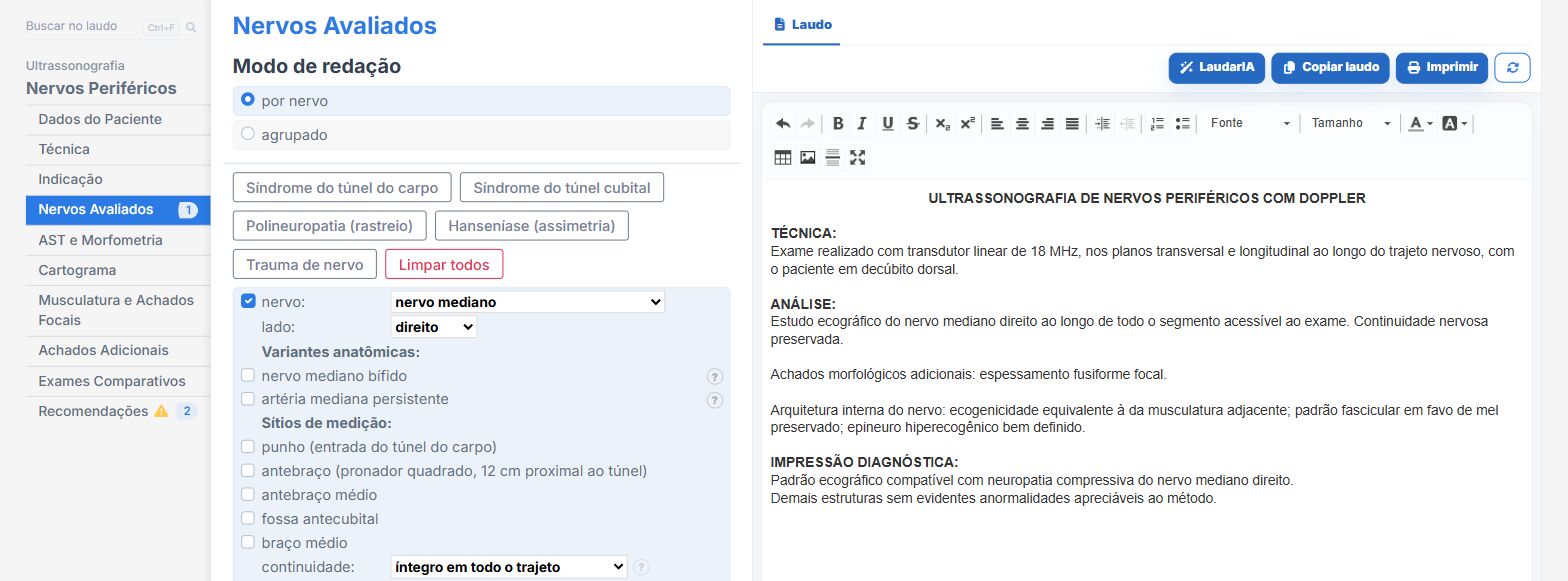Select 'agrupado' writing mode
Screen dimensions: 1568x581
tap(481, 135)
